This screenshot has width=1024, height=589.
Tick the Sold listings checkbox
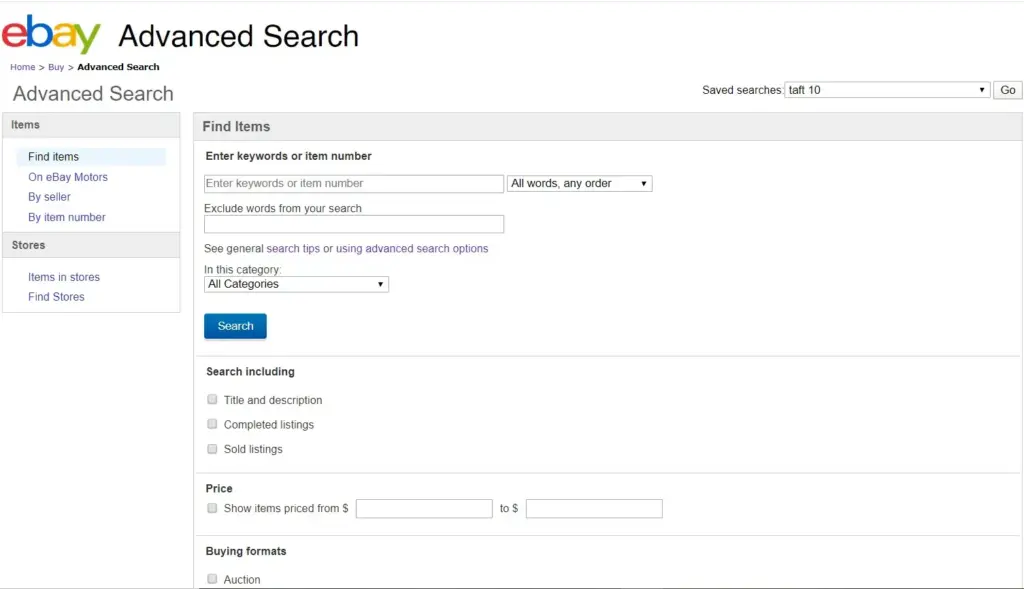212,449
